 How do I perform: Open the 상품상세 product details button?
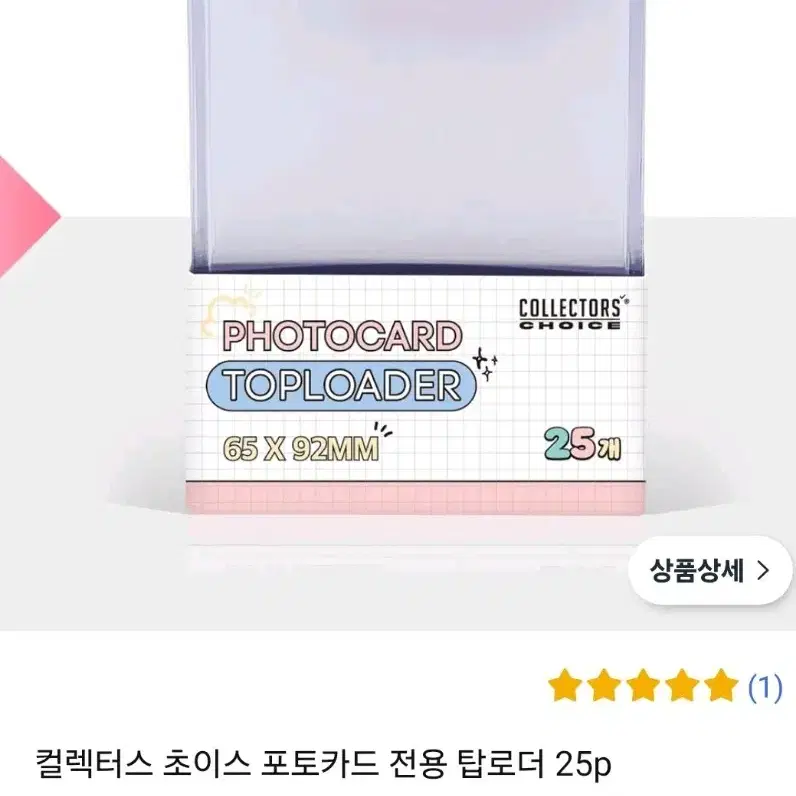coord(710,571)
